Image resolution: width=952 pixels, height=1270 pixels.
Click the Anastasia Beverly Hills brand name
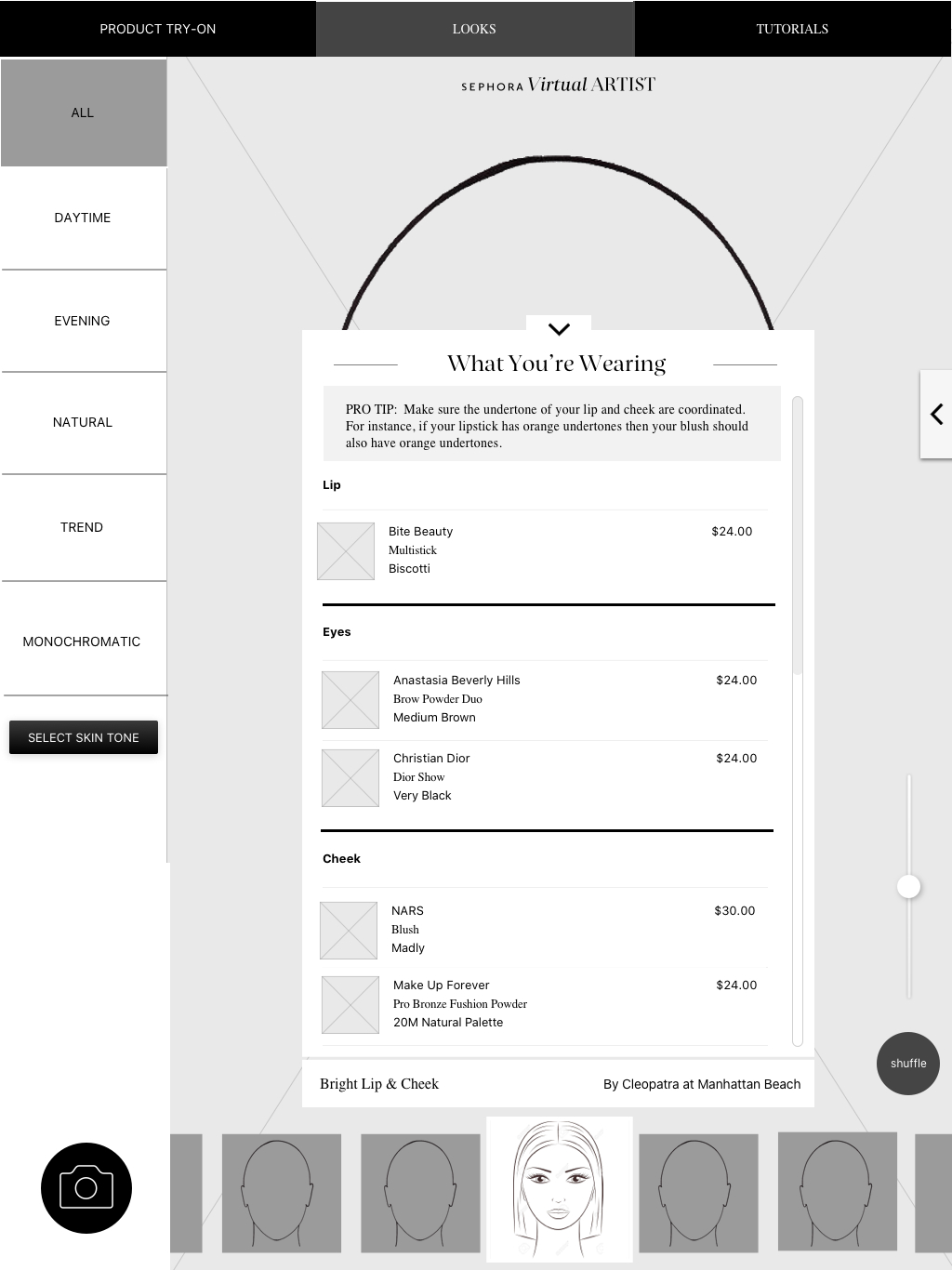click(x=456, y=681)
